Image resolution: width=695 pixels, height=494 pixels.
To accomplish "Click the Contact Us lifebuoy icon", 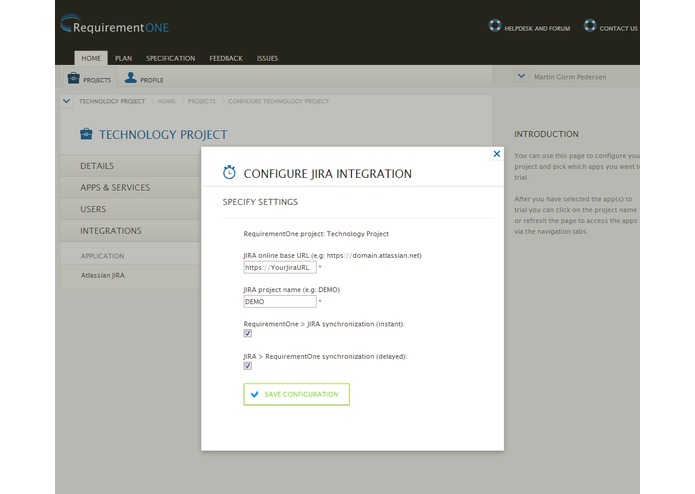I will [x=590, y=25].
